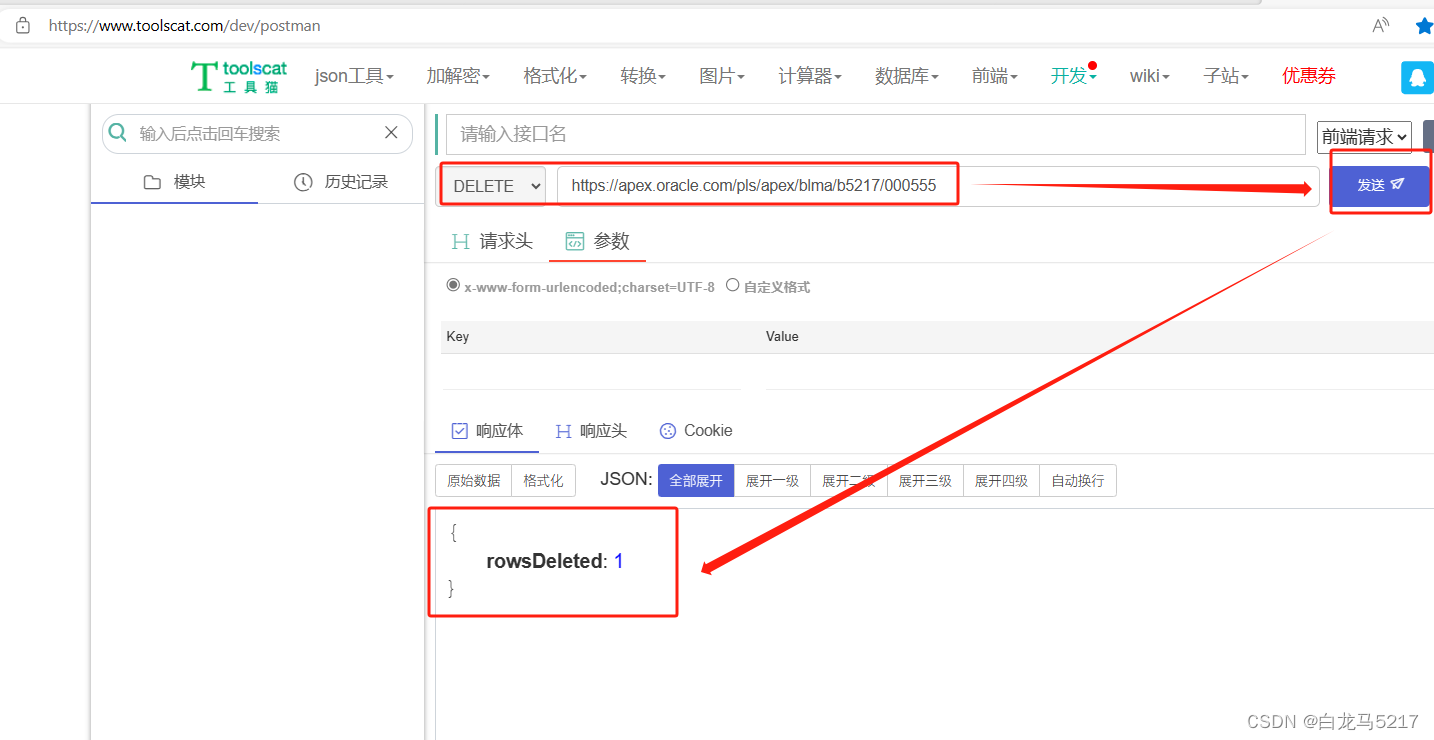Click the sidebar search input field
Image resolution: width=1434 pixels, height=740 pixels.
pos(256,133)
